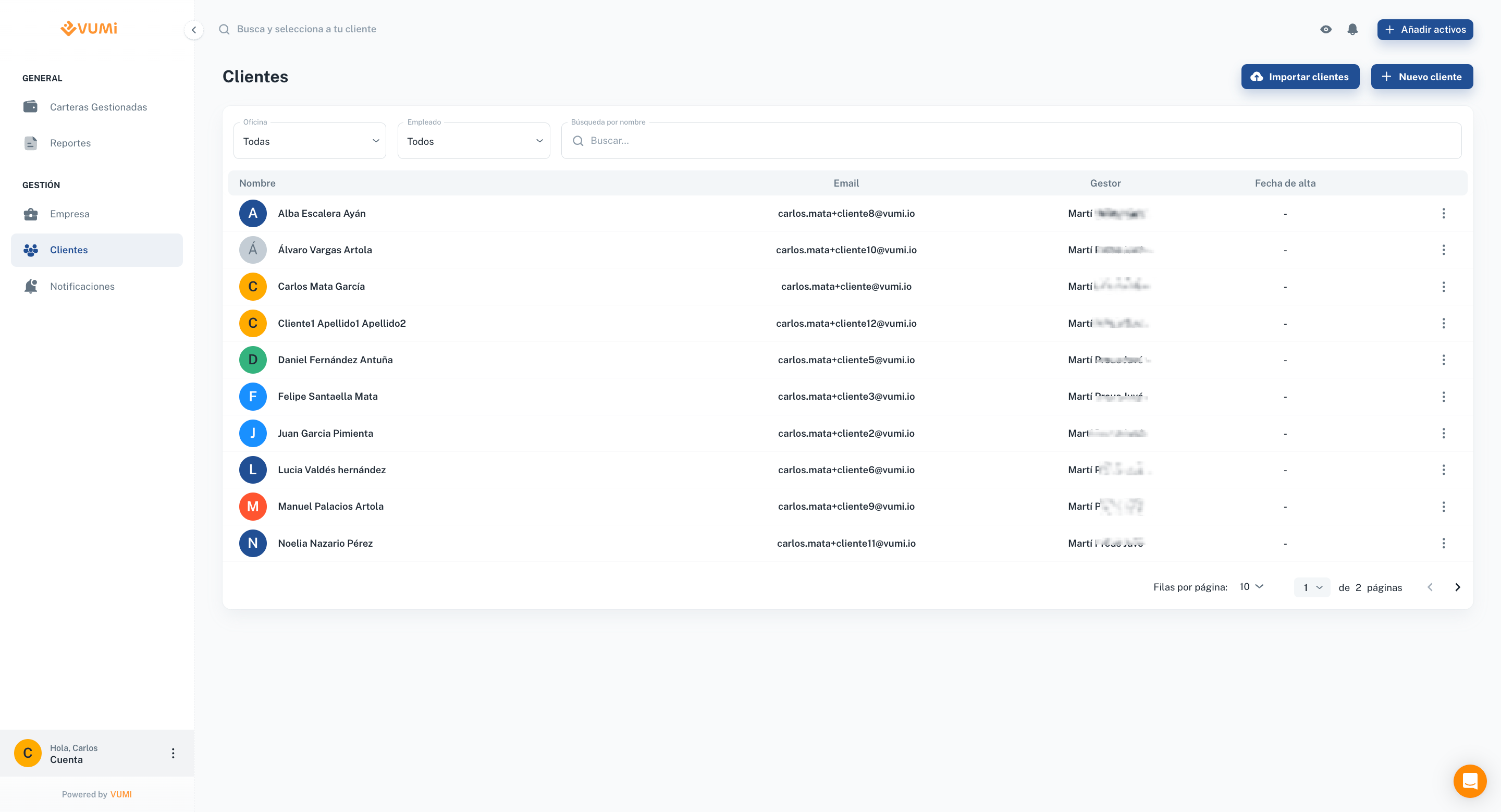
Task: Go to Empresa in sidebar
Action: 97,214
